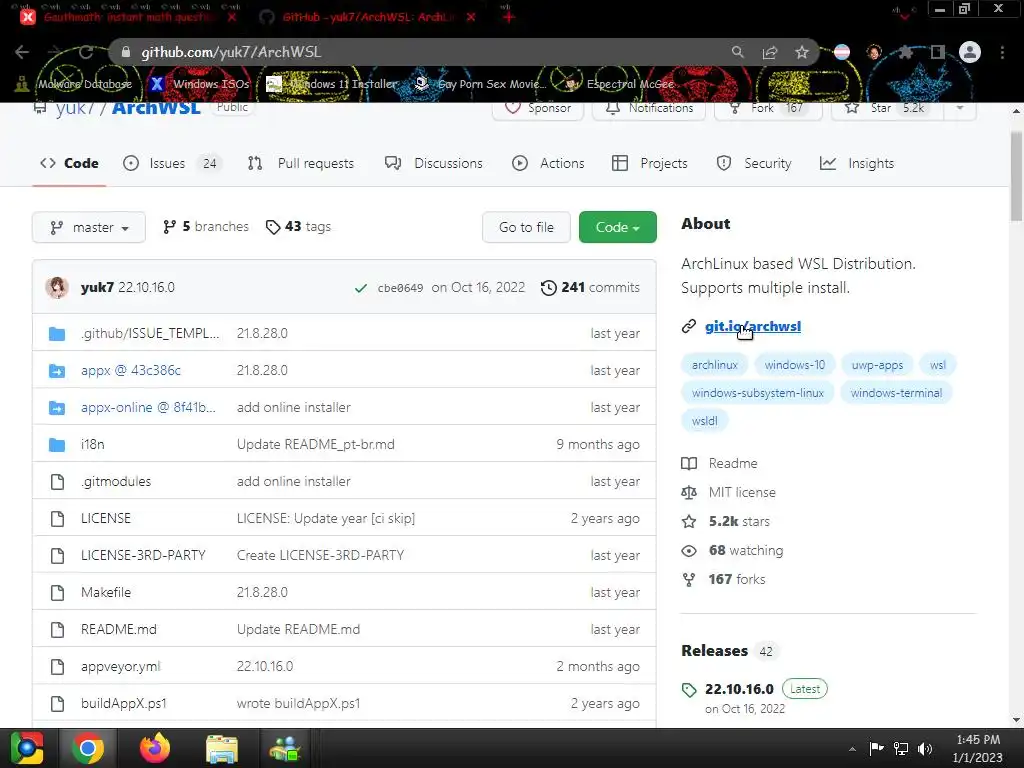The image size is (1024, 768).
Task: View the 5.2k stars stargazers
Action: point(726,521)
